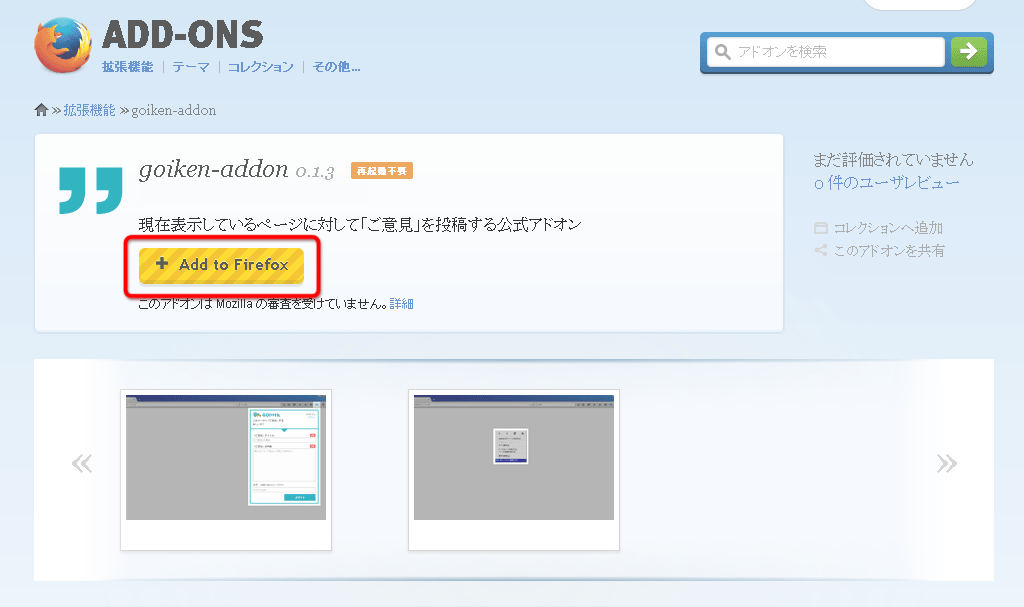Screen dimensions: 1024x607
Task: Click 拡張機能 in the breadcrumb
Action: [x=89, y=110]
